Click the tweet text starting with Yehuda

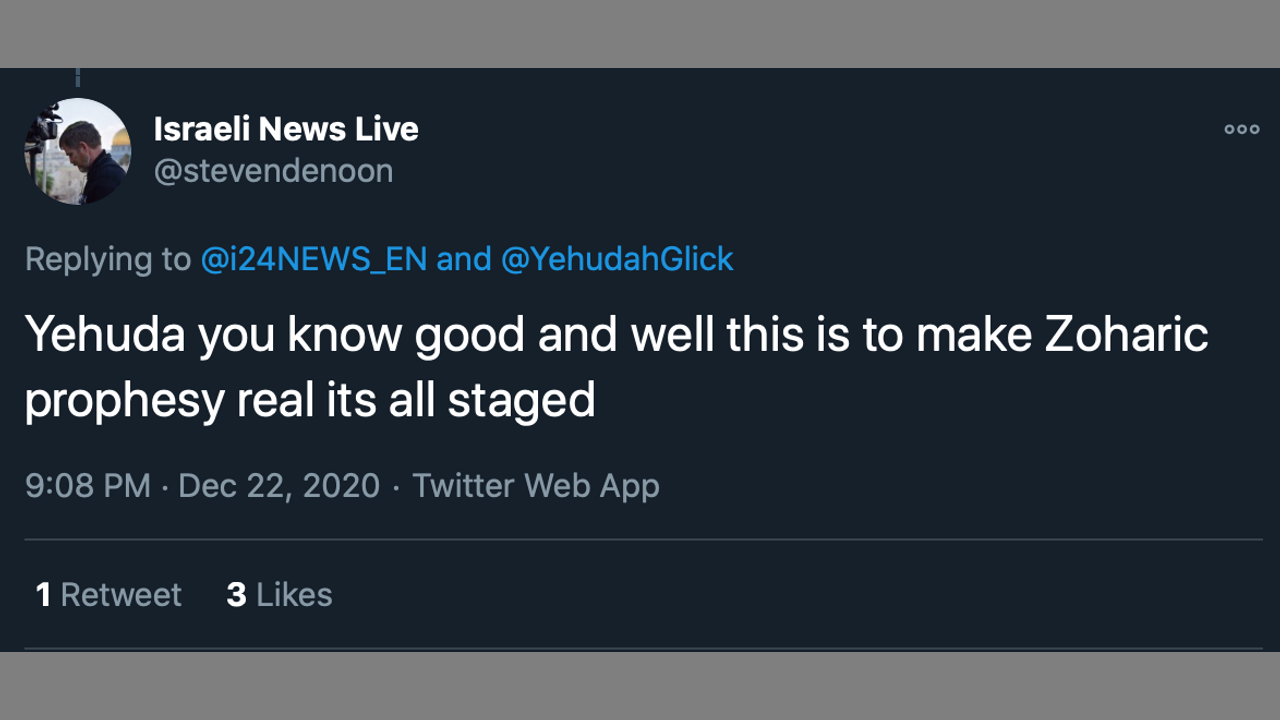[400, 336]
